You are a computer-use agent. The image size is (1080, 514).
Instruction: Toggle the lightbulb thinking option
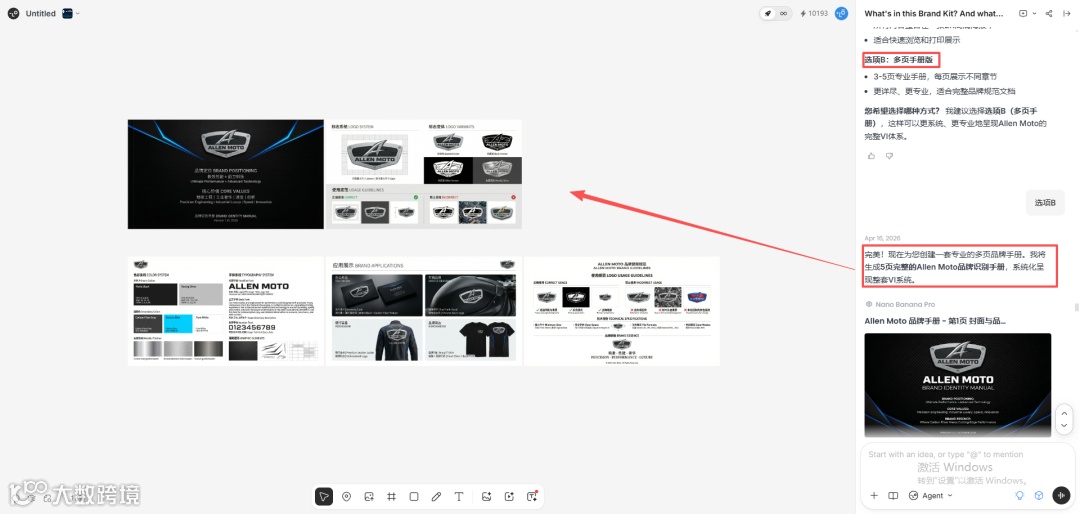tap(1020, 495)
